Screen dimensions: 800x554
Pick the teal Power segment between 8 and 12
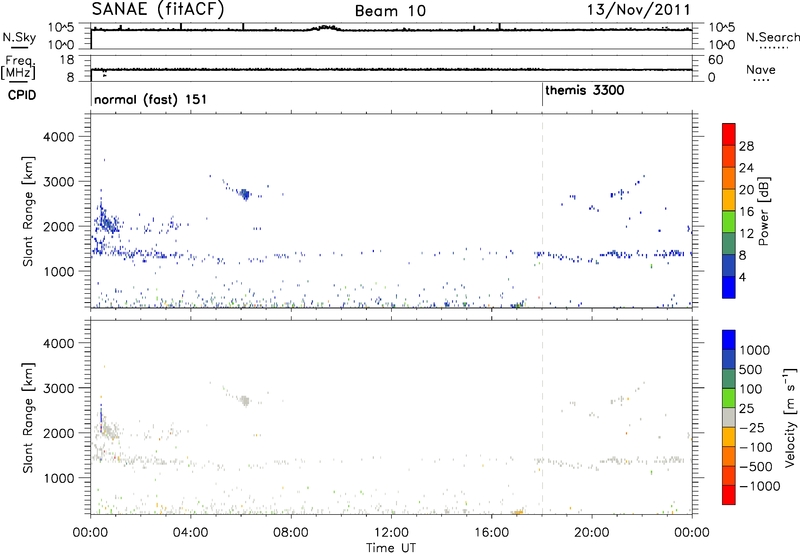tap(729, 243)
